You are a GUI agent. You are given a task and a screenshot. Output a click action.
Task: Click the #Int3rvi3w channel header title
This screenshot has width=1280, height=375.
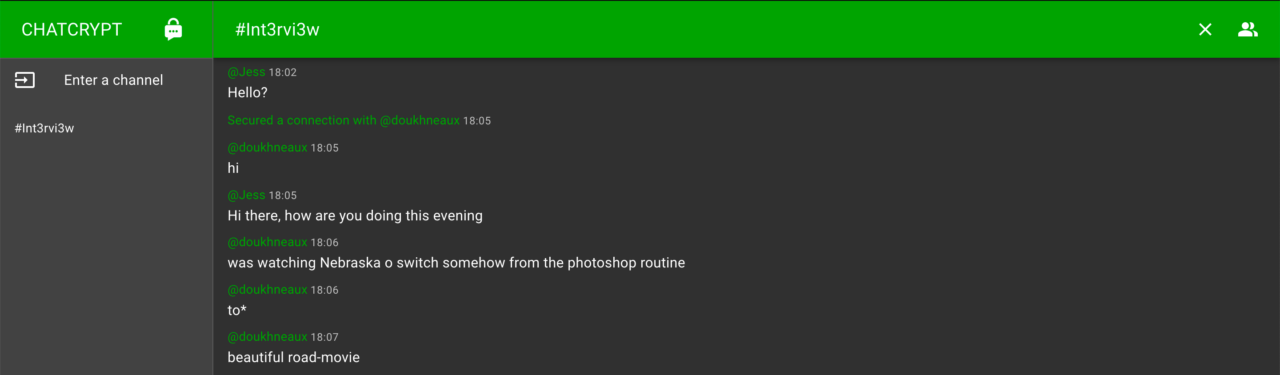(277, 30)
